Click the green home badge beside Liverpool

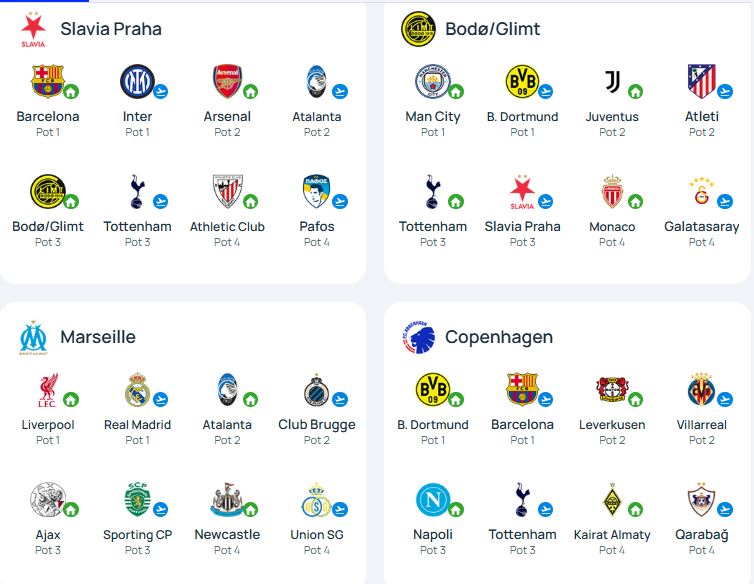[71, 400]
